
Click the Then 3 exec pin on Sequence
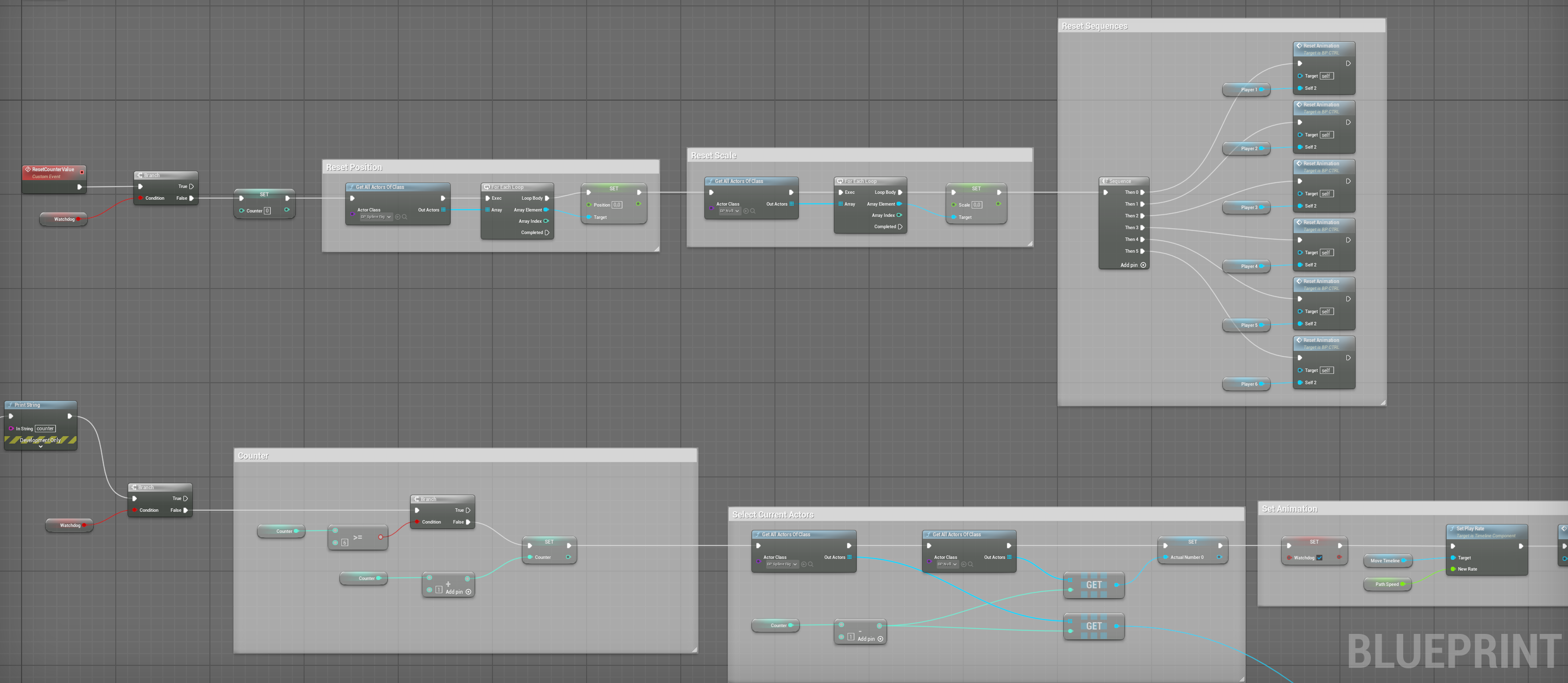pos(1142,228)
